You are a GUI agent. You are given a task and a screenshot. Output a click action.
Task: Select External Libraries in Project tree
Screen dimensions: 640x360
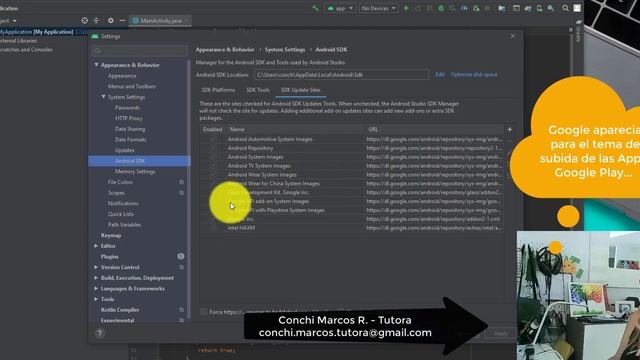click(x=18, y=40)
